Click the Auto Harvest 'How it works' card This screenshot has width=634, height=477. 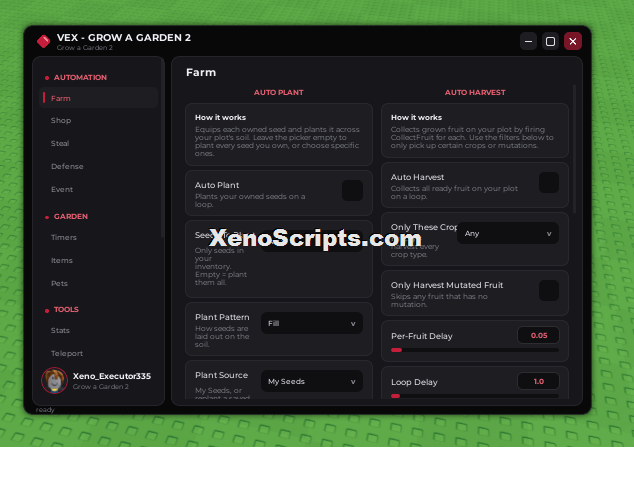click(475, 131)
